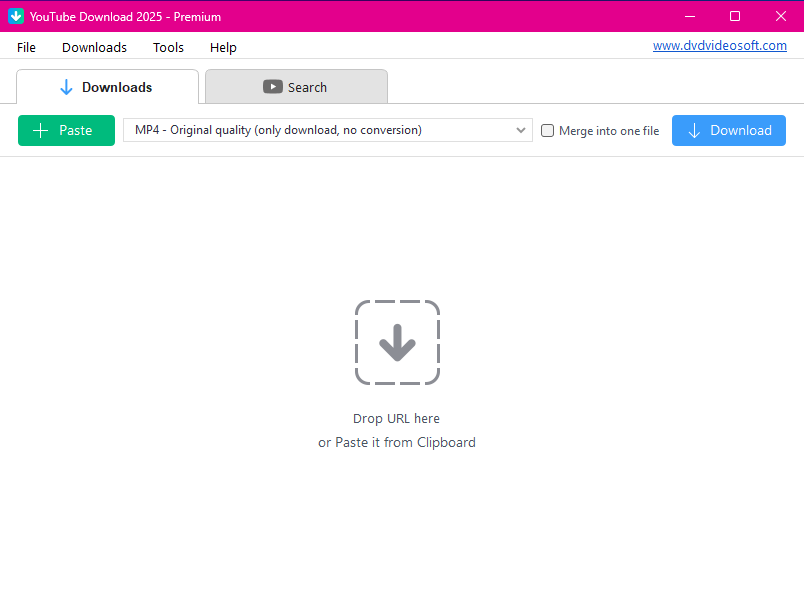This screenshot has width=804, height=594.
Task: Click 'or Paste it from Clipboard' text
Action: 397,442
